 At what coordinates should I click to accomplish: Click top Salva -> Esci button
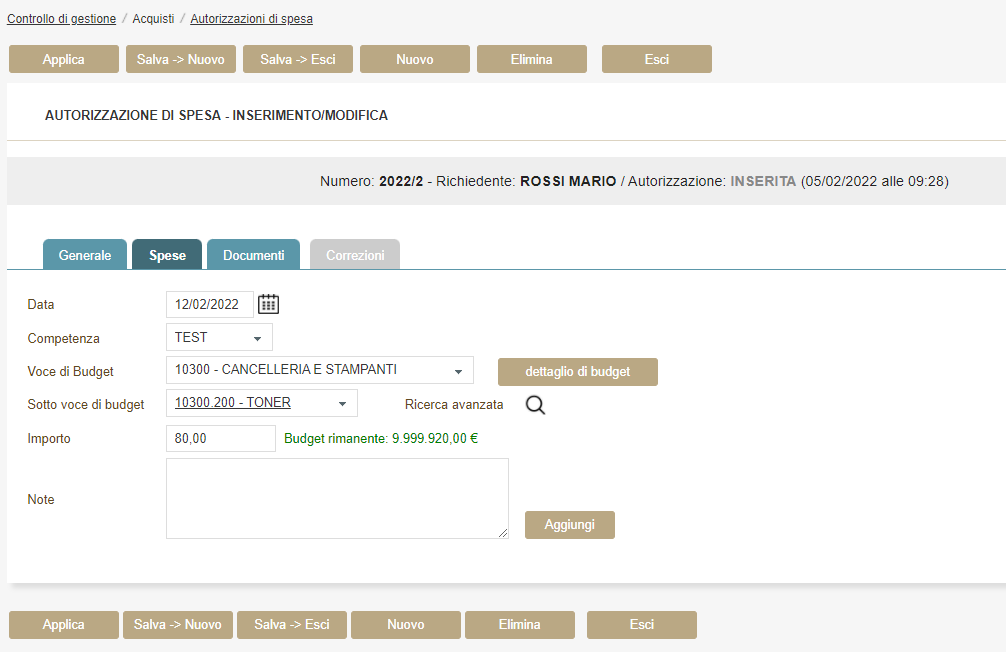[x=298, y=59]
